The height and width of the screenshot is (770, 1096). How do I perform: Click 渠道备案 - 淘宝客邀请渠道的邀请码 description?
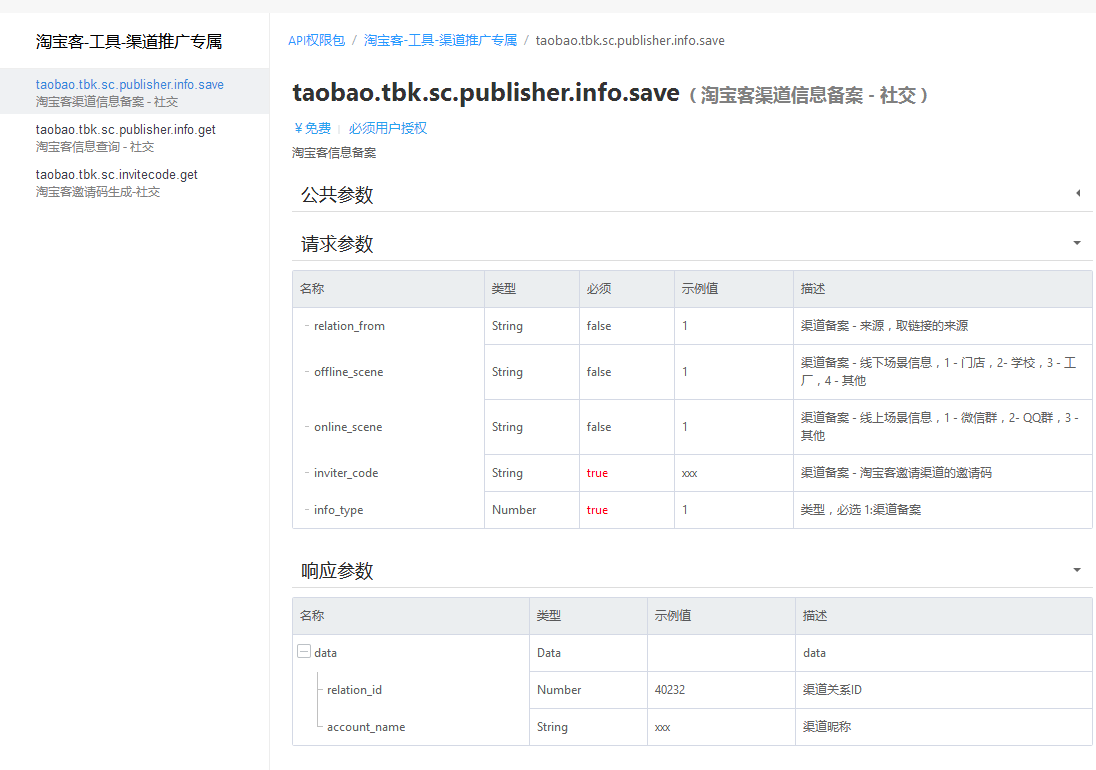pos(896,473)
